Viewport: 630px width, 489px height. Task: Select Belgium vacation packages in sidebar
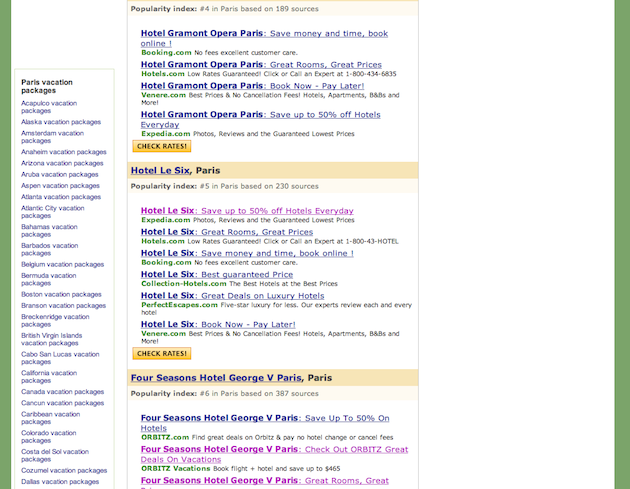pyautogui.click(x=63, y=264)
